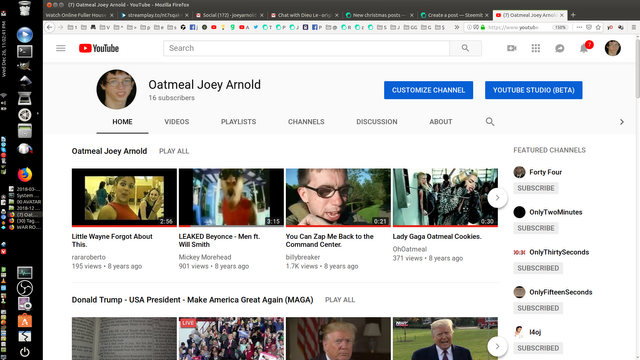Show more bookmarks with double chevron
This screenshot has width=640, height=360.
pos(457,27)
